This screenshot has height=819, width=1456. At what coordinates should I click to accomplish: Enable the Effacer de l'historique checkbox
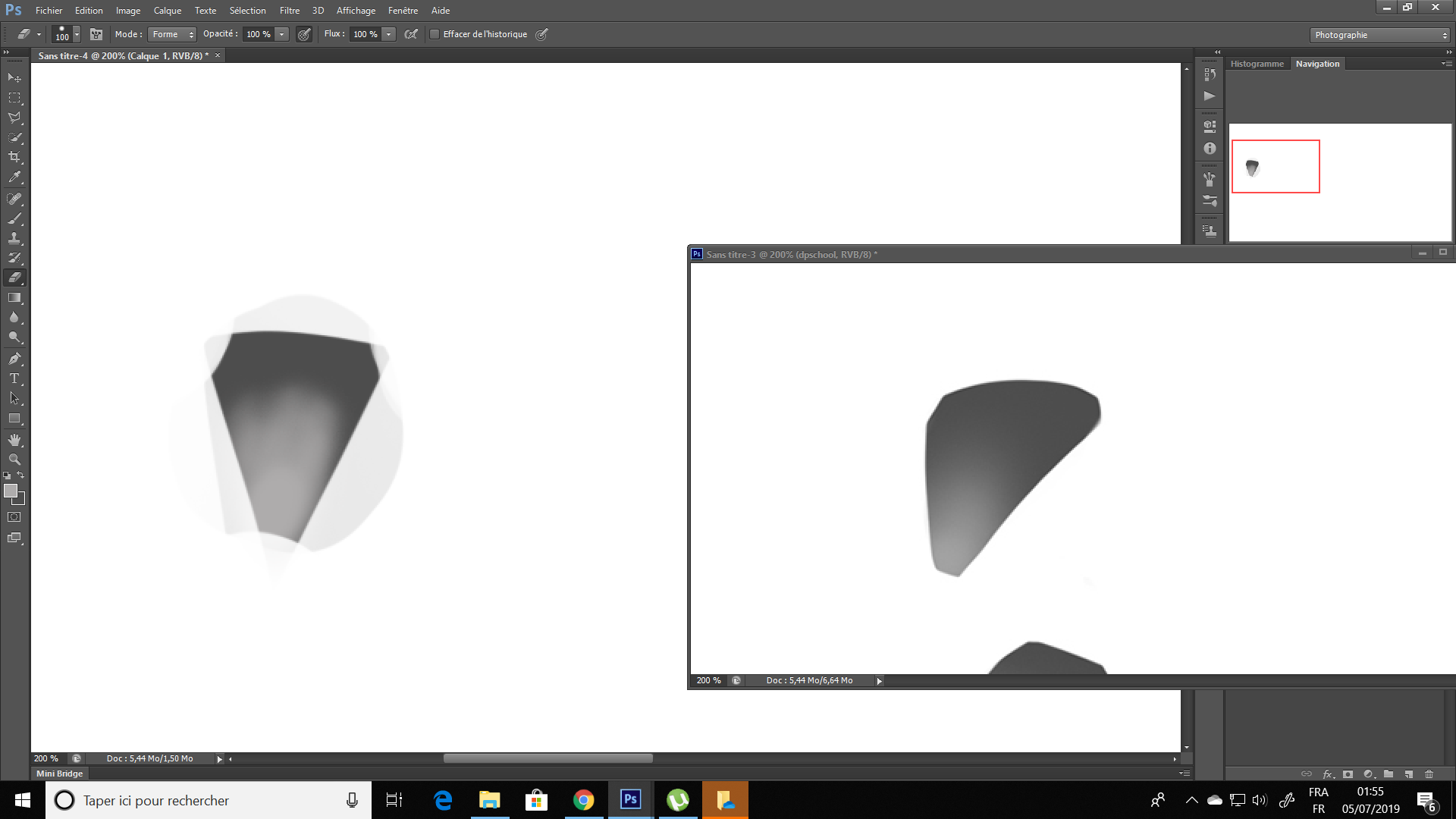435,34
